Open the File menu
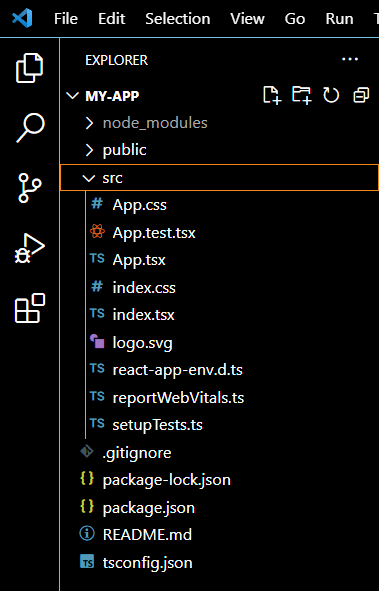Viewport: 379px width, 591px height. (66, 18)
